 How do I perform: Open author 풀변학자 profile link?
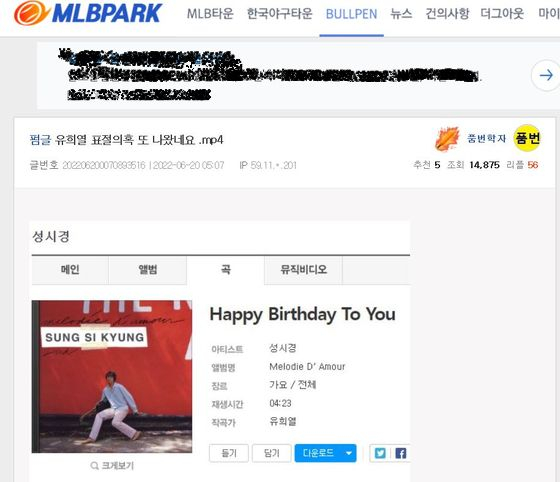[486, 139]
